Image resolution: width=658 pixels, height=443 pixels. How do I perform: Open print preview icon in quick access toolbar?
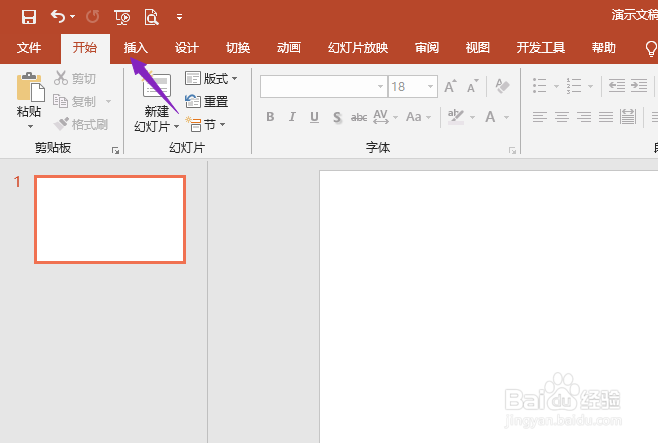pyautogui.click(x=151, y=17)
